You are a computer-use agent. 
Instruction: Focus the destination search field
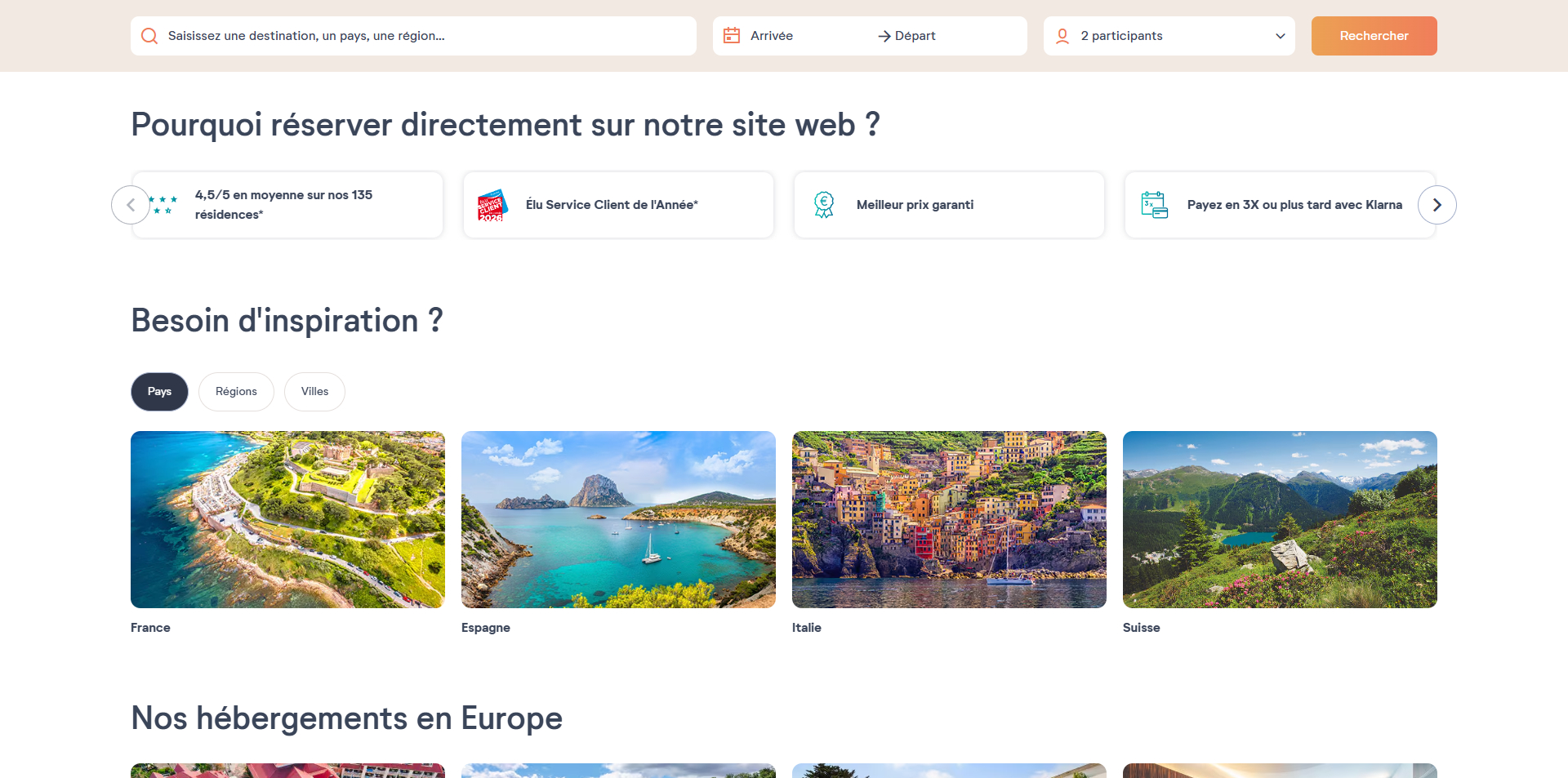coord(413,36)
